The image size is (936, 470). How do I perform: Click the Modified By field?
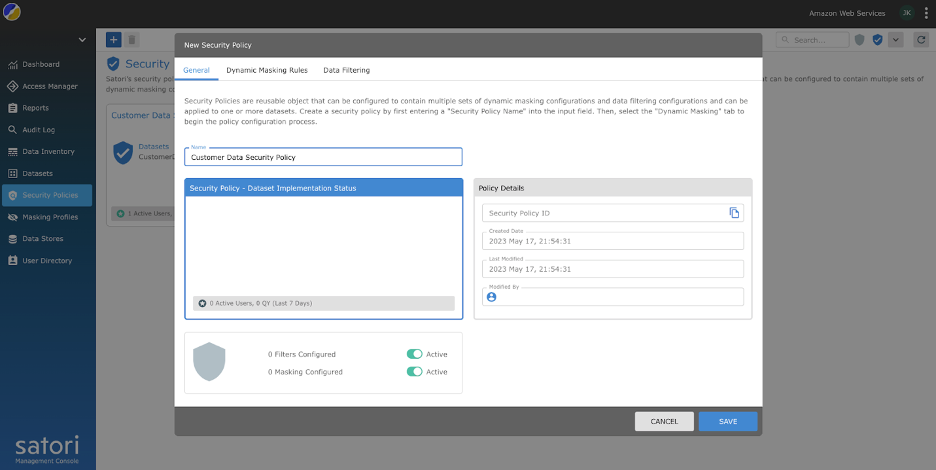pos(612,297)
